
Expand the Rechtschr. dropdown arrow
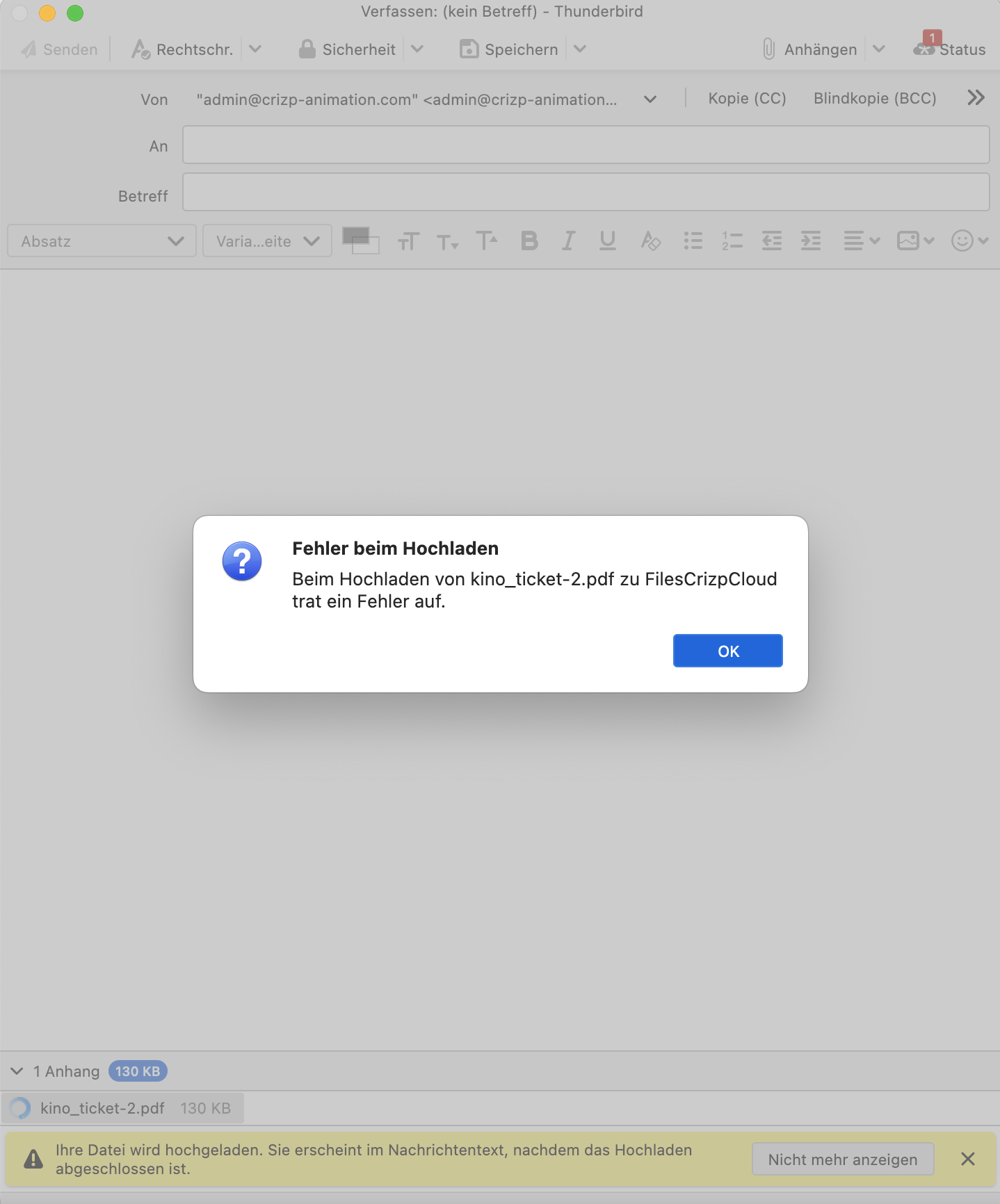[x=255, y=49]
